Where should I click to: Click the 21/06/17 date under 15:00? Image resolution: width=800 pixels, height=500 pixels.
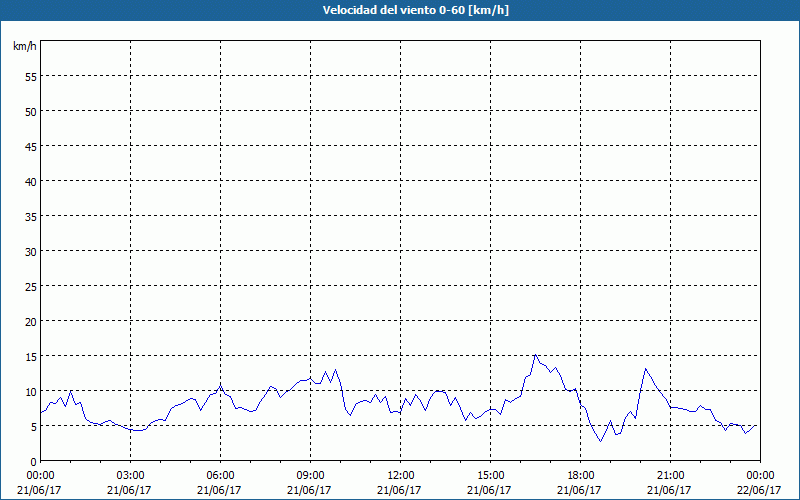coord(489,490)
